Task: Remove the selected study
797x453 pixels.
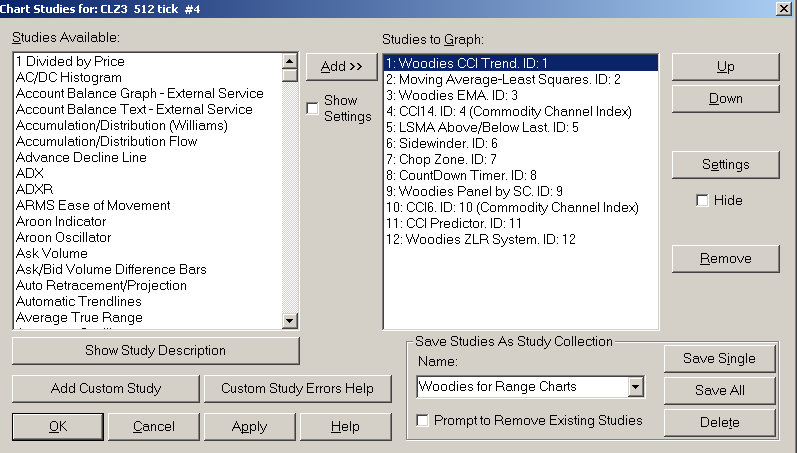Action: coord(725,259)
